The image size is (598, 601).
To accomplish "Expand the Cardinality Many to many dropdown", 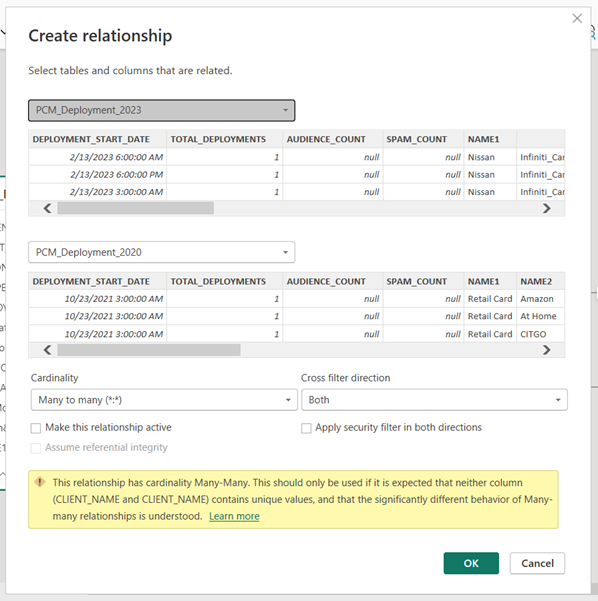I will 164,400.
